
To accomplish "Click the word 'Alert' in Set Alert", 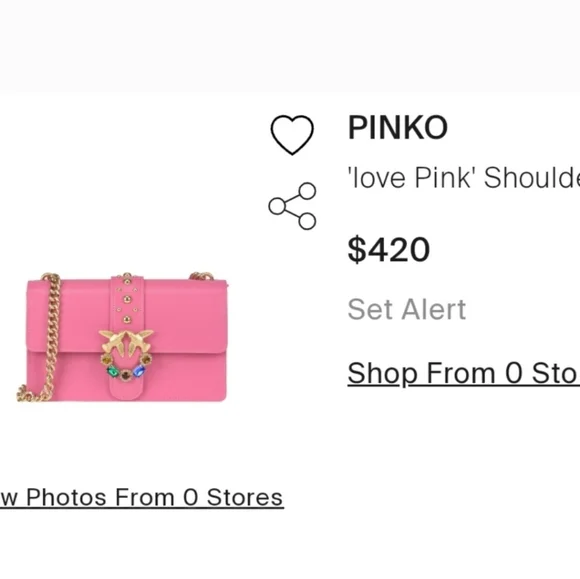I will (434, 309).
